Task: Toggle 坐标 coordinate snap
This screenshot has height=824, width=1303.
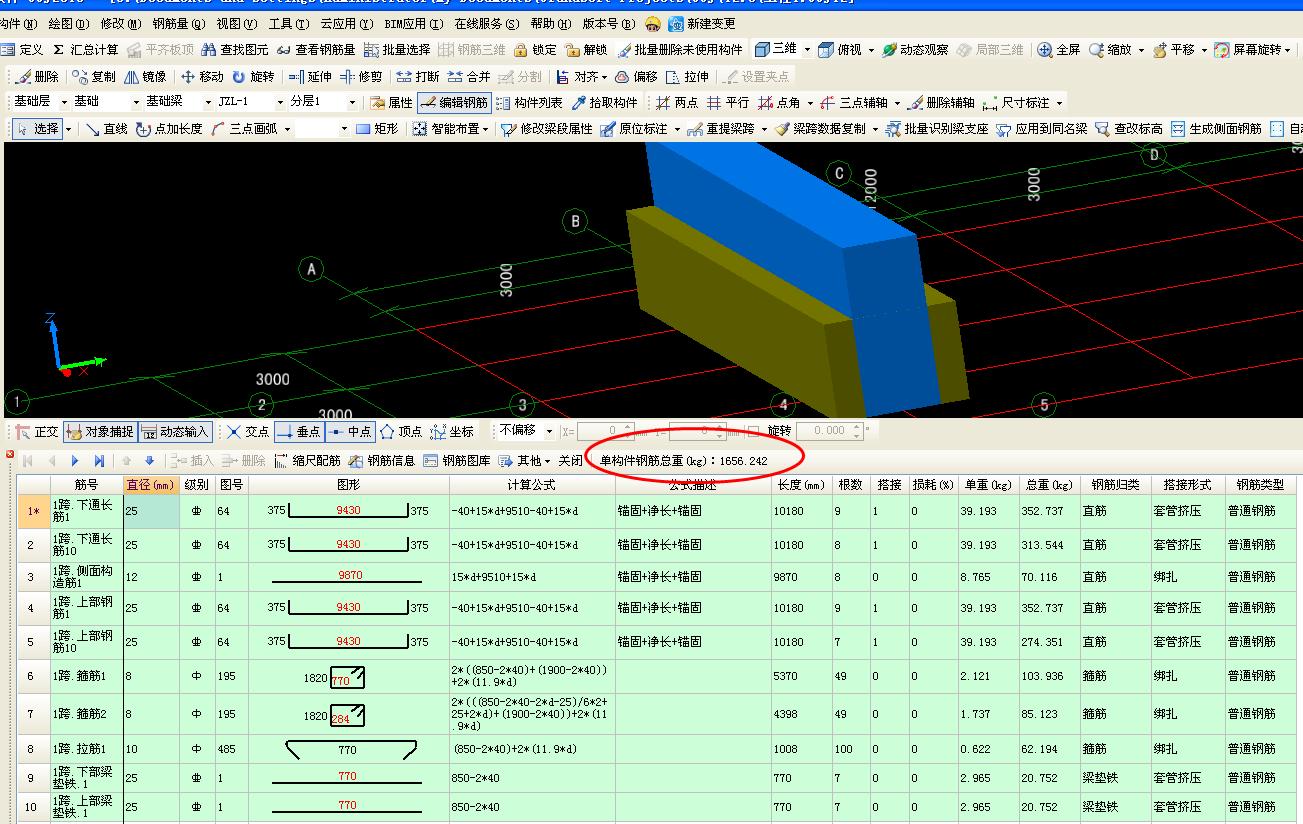Action: [452, 431]
